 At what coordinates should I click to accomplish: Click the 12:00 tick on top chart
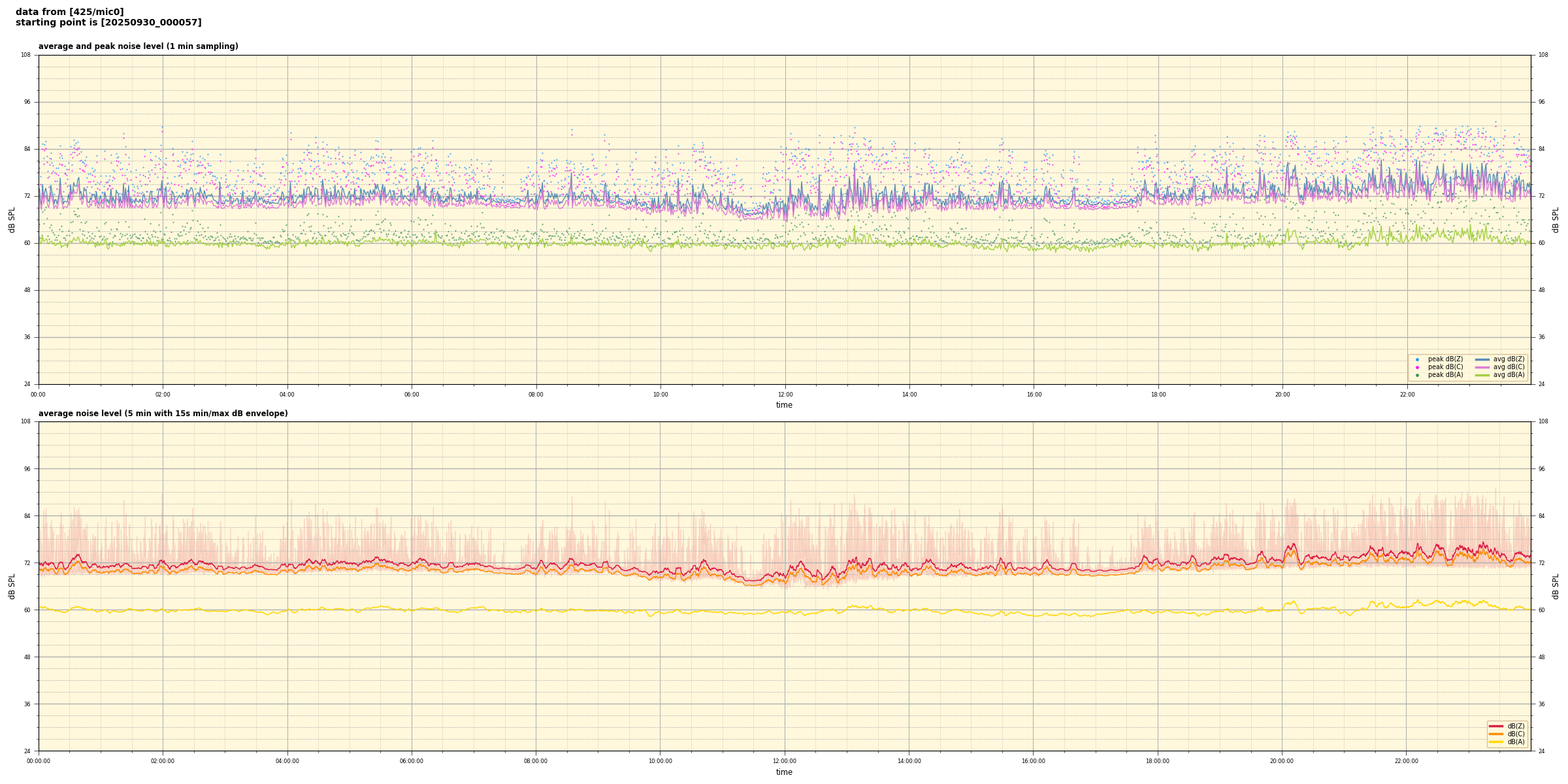pos(785,395)
